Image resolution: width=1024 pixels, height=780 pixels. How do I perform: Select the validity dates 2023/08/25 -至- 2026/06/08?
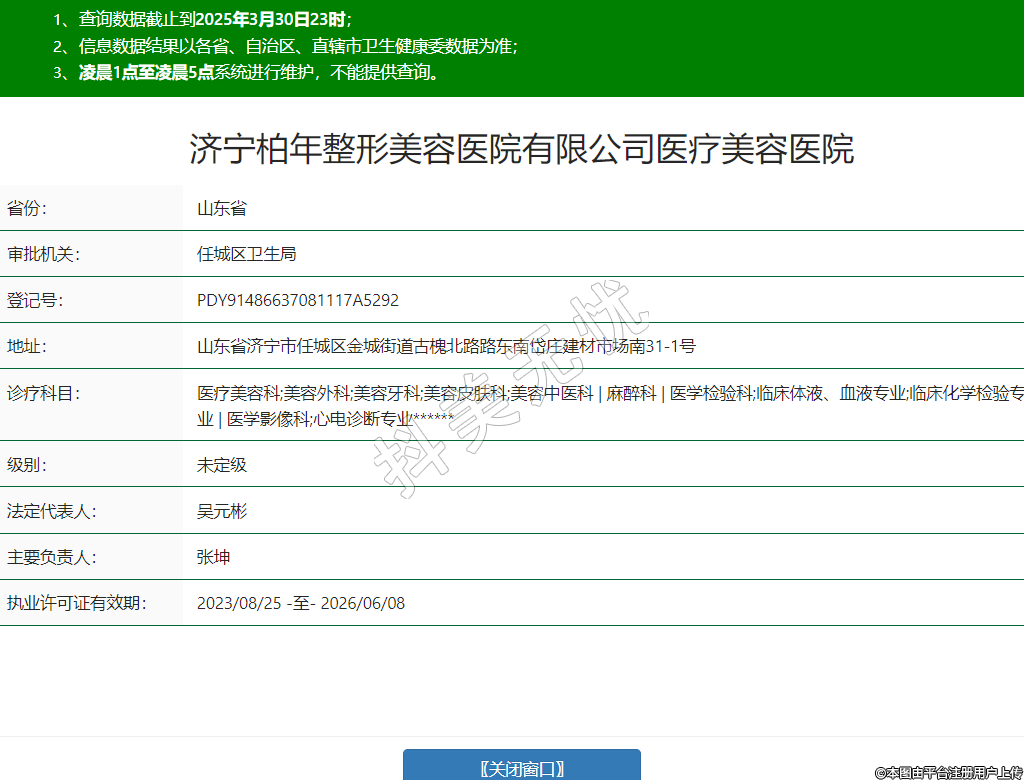coord(301,603)
